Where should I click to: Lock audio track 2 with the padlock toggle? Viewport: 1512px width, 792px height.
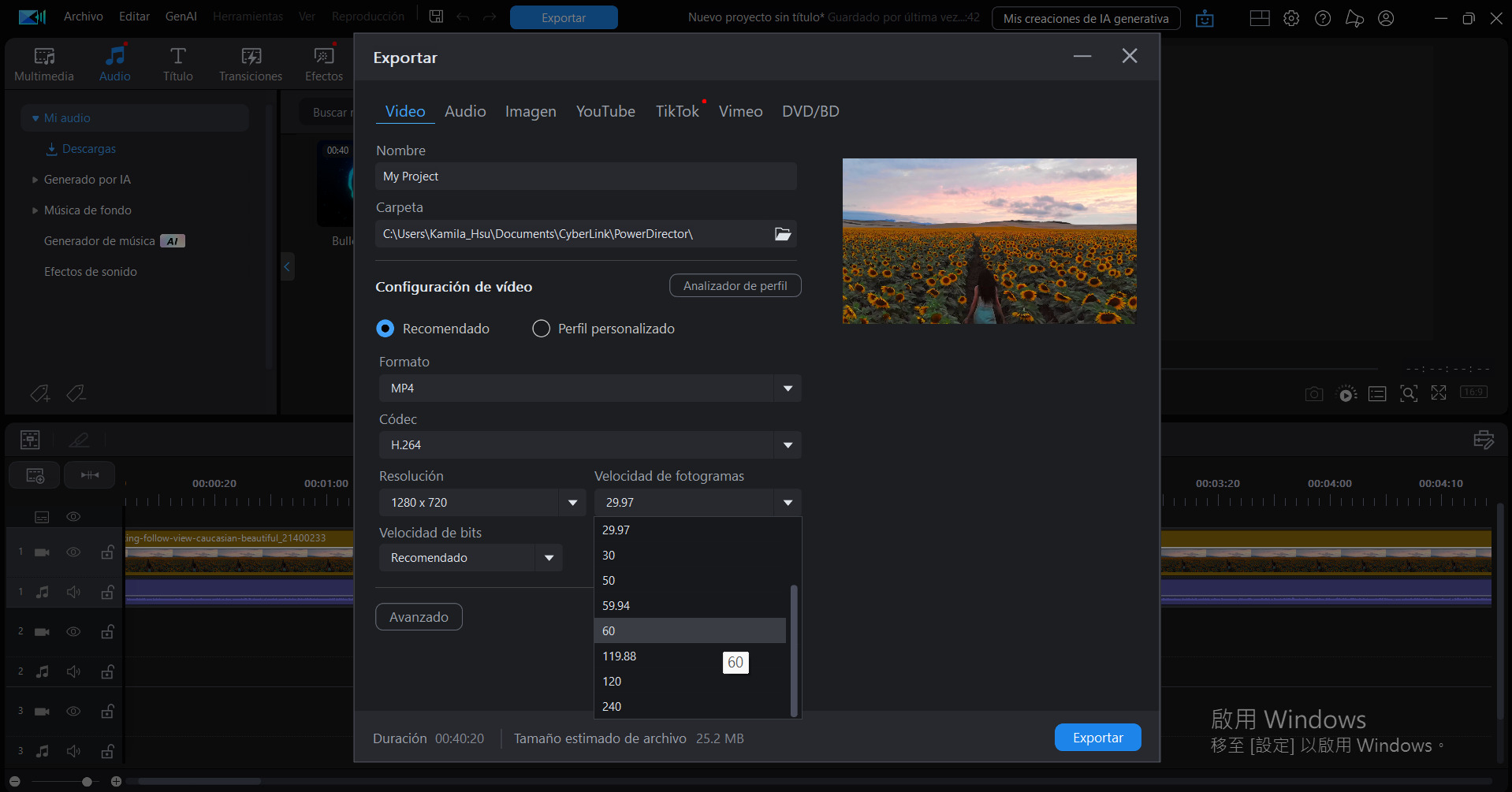pos(107,671)
